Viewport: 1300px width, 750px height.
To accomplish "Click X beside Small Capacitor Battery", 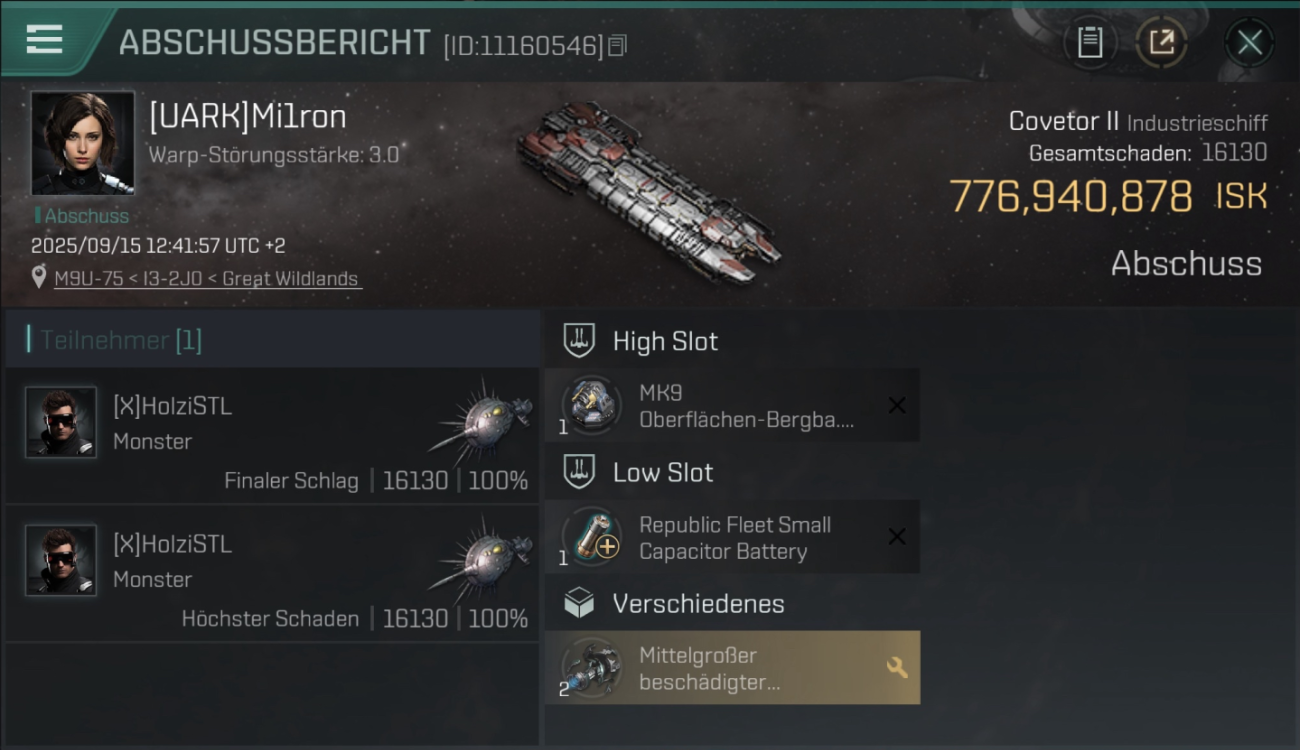I will click(897, 537).
